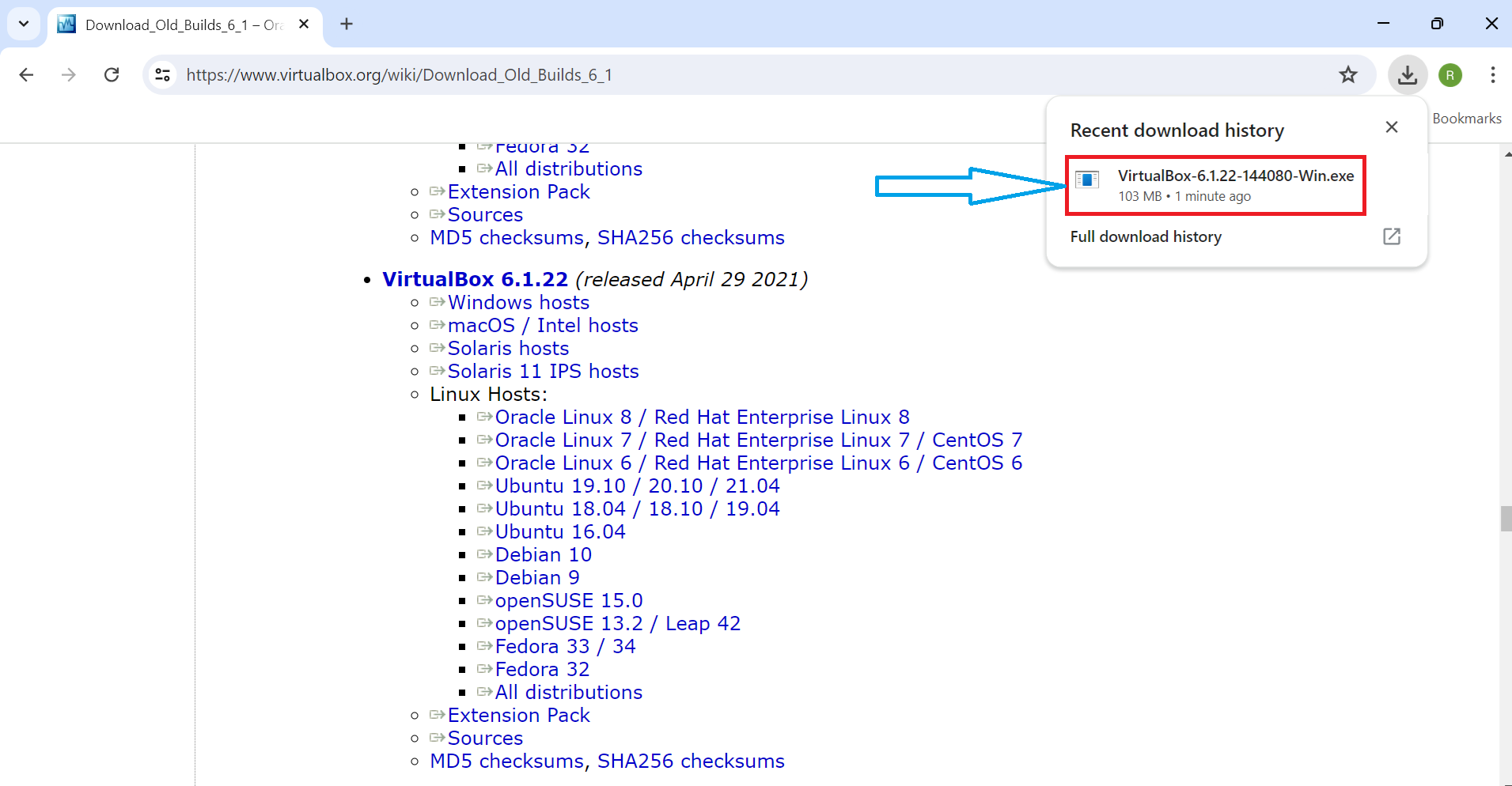Screen dimensions: 1512x786
Task: Open the upper SHA256 checksums link
Action: (691, 237)
